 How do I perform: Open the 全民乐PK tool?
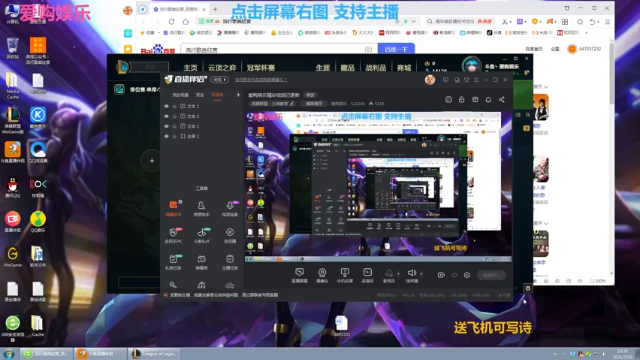click(x=173, y=235)
